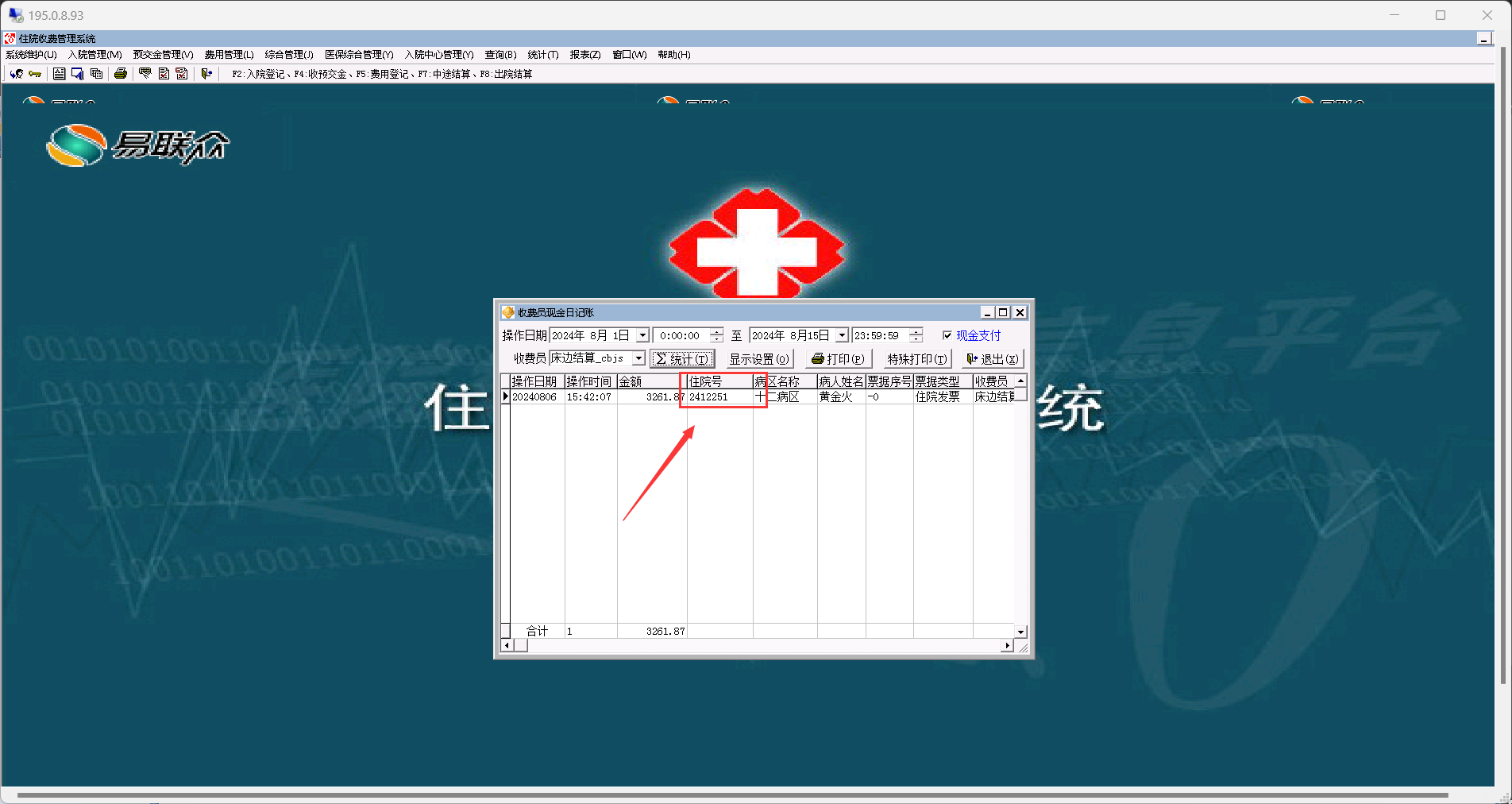Viewport: 1512px width, 804px height.
Task: Expand the 收费员 cashier combo box
Action: (638, 359)
